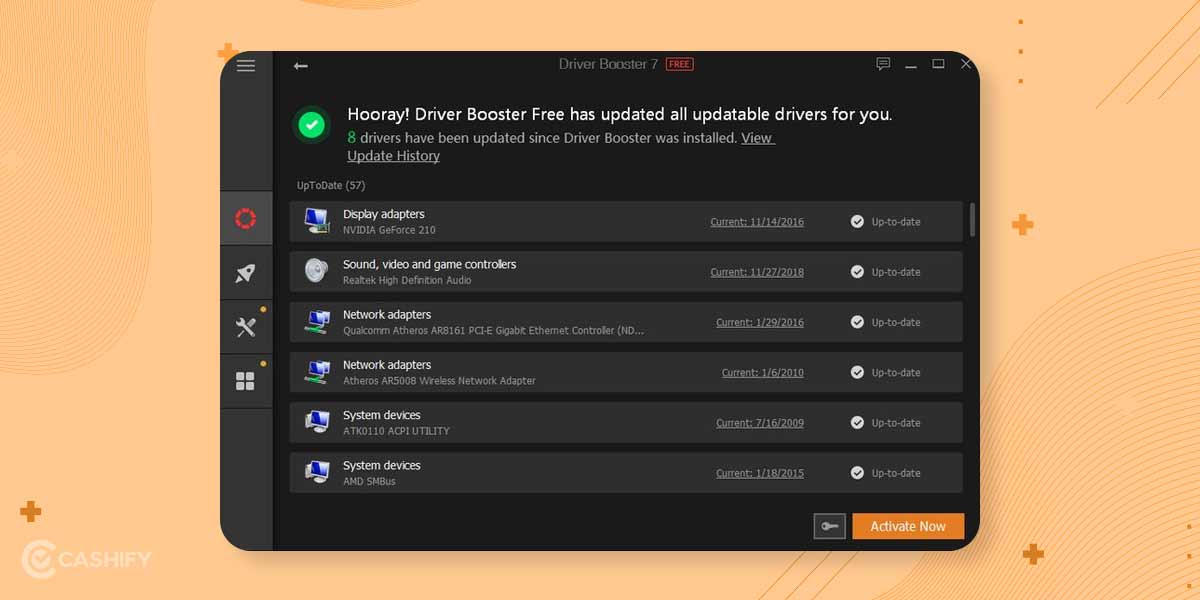This screenshot has width=1200, height=600.
Task: Open the Action Center grid icon
Action: (x=245, y=379)
